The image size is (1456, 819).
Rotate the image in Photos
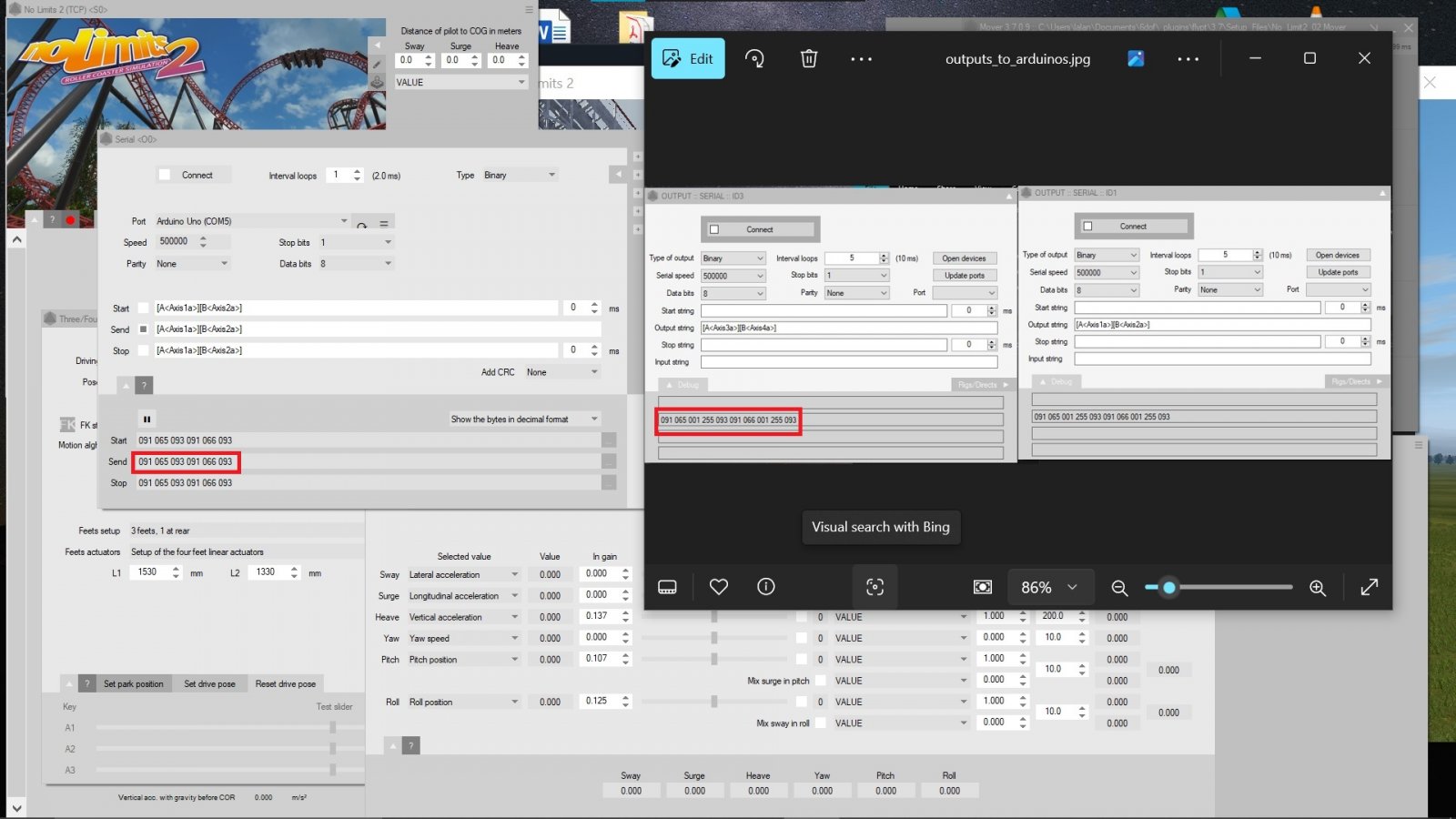point(754,59)
